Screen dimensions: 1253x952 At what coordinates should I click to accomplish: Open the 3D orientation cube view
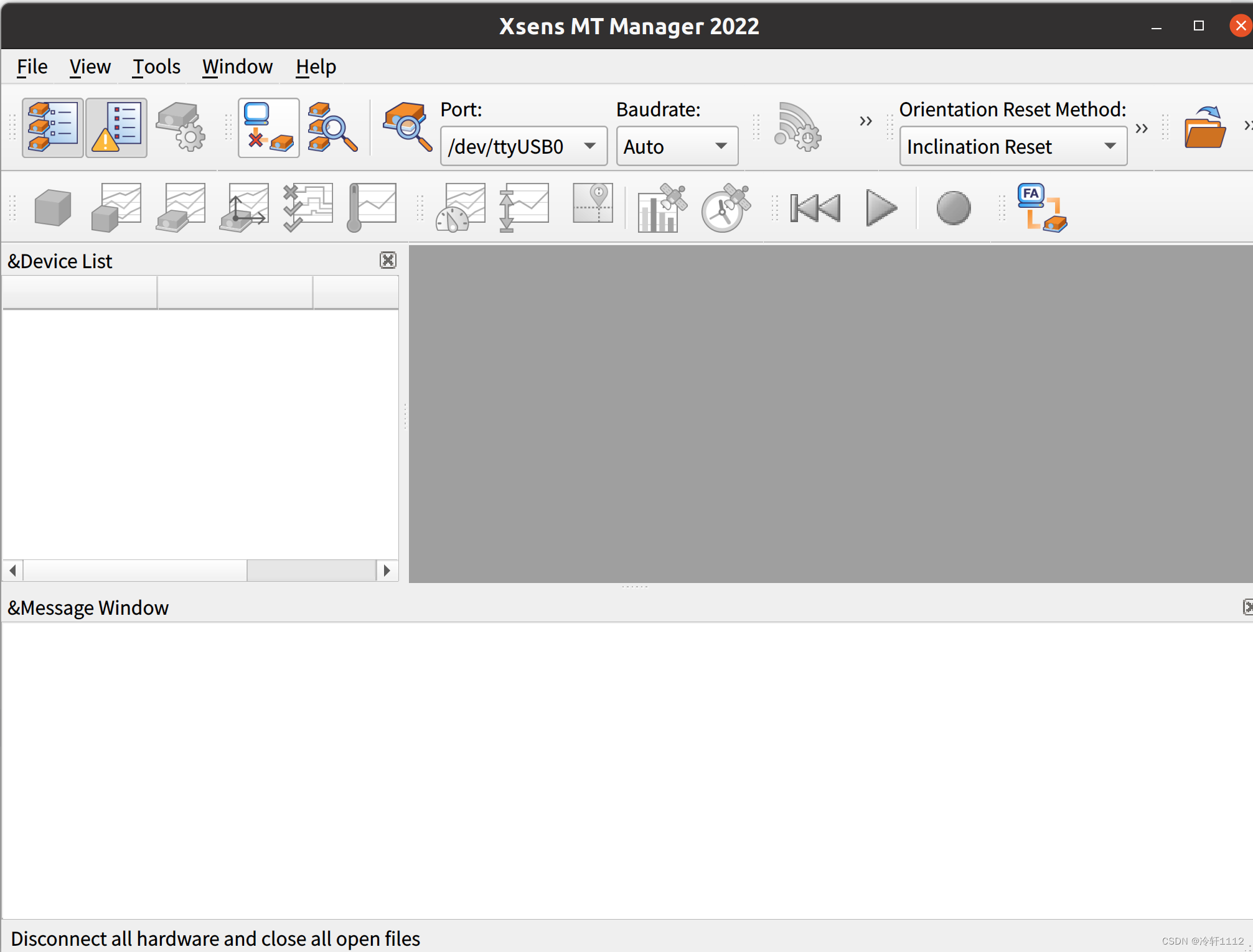point(53,208)
